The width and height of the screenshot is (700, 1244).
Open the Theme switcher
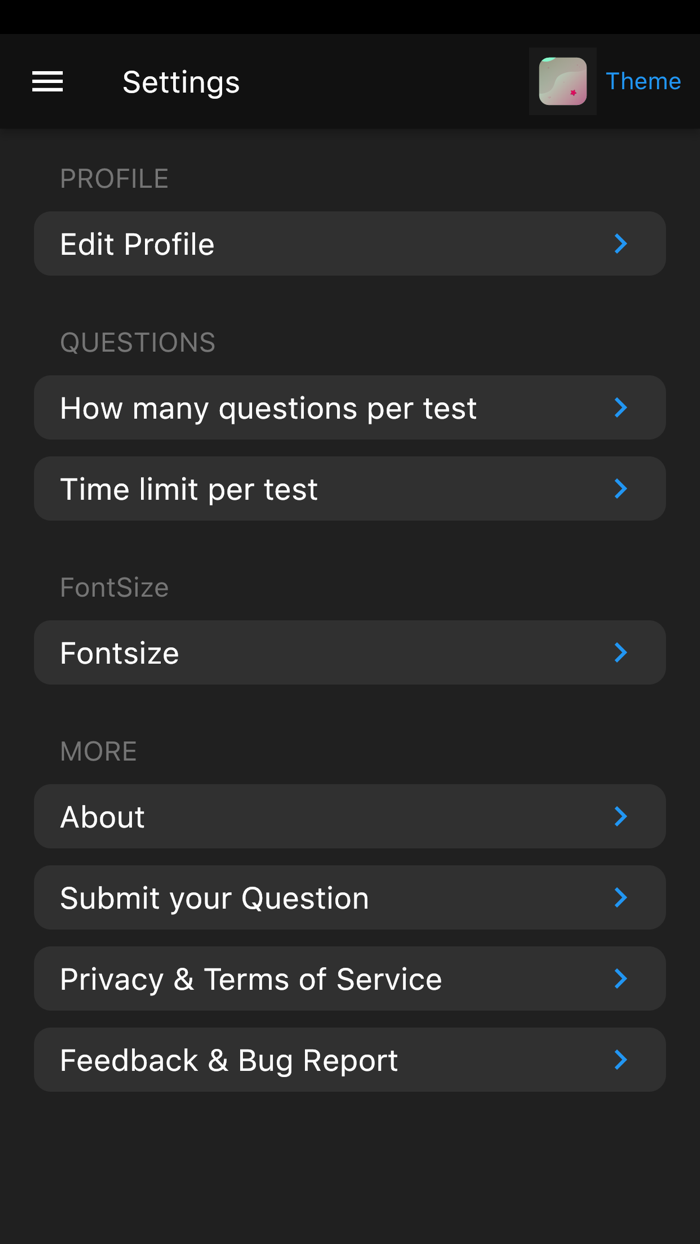[x=643, y=81]
